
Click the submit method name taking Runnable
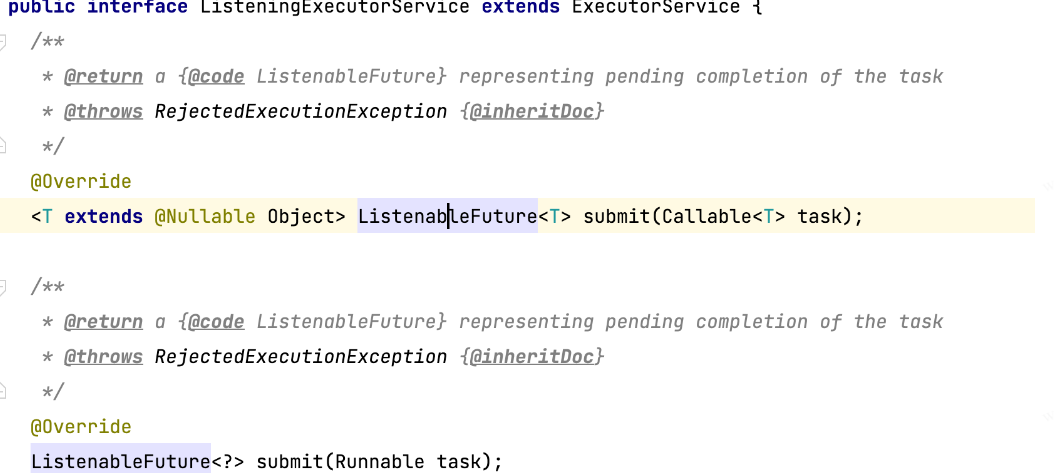[290, 462]
